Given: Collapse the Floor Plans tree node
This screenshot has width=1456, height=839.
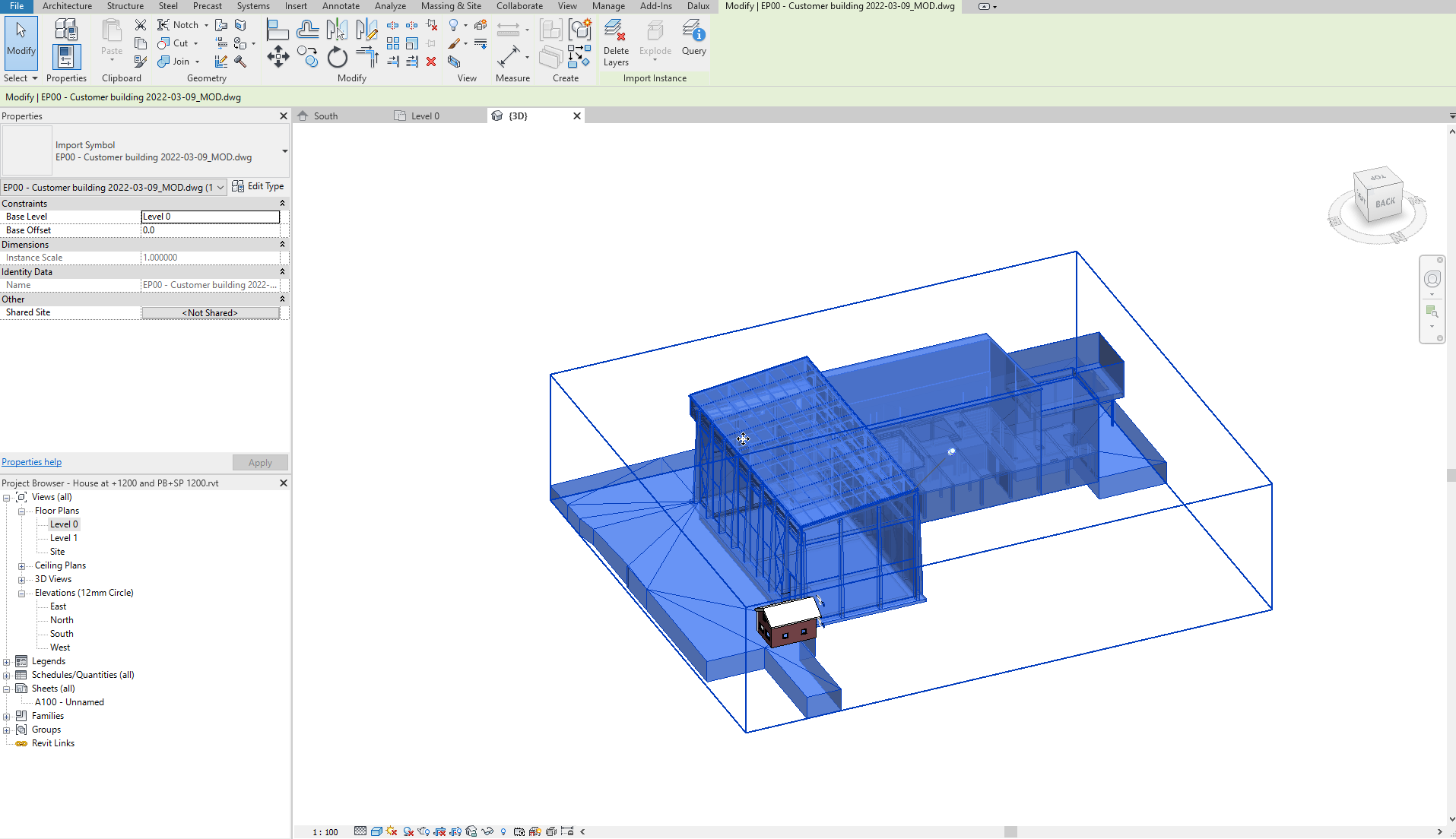Looking at the screenshot, I should click(x=22, y=511).
